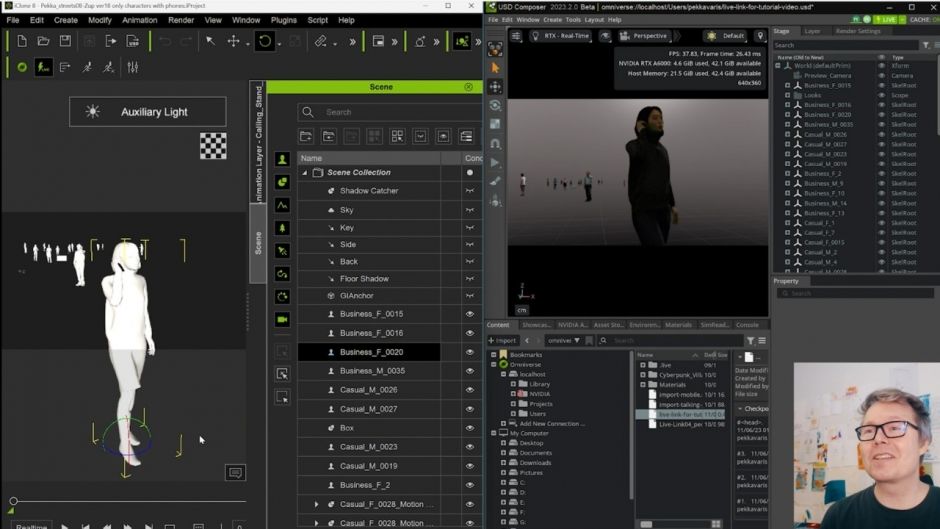The image size is (940, 529).
Task: Select the arrow Select tool in iClone
Action: (x=210, y=41)
